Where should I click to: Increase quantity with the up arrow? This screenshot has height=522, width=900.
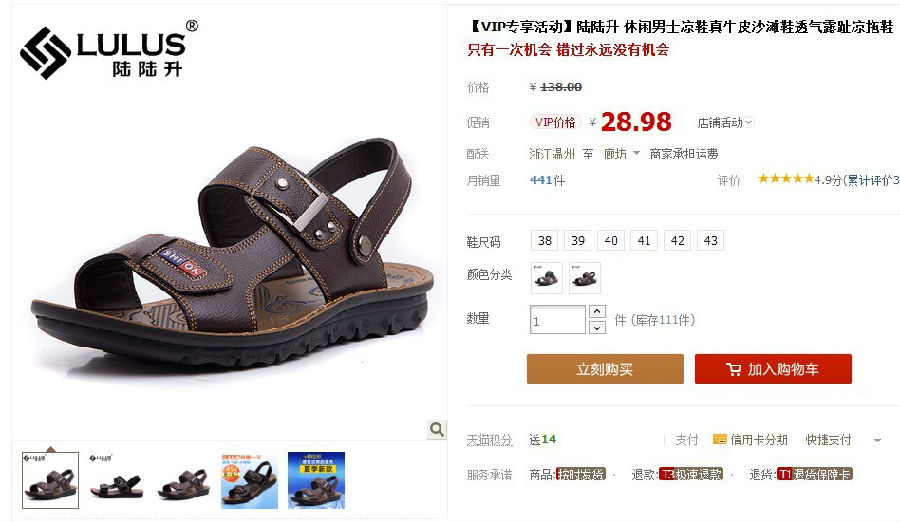pyautogui.click(x=597, y=311)
